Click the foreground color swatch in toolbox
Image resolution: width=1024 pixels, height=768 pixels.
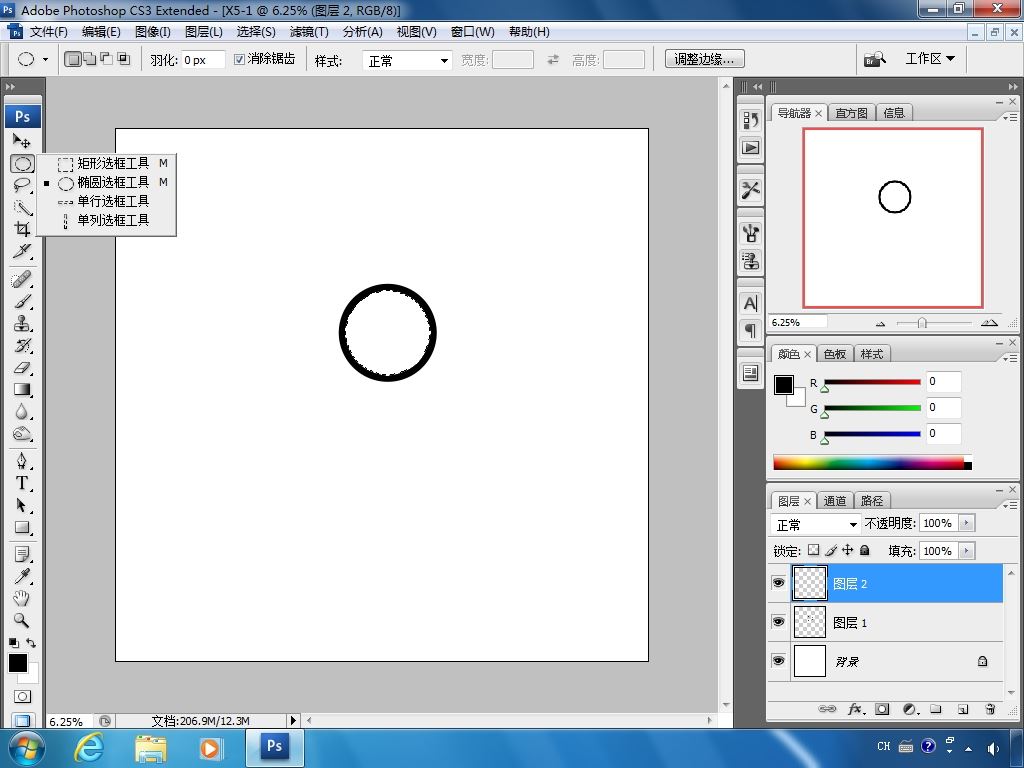(x=18, y=663)
